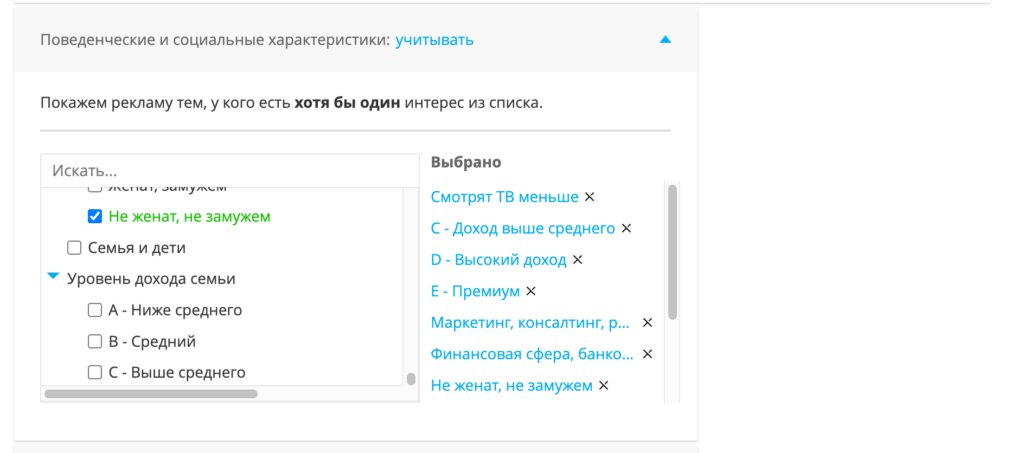The image size is (1024, 453).
Task: Click the selected list vertical scrollbar
Action: [x=672, y=252]
